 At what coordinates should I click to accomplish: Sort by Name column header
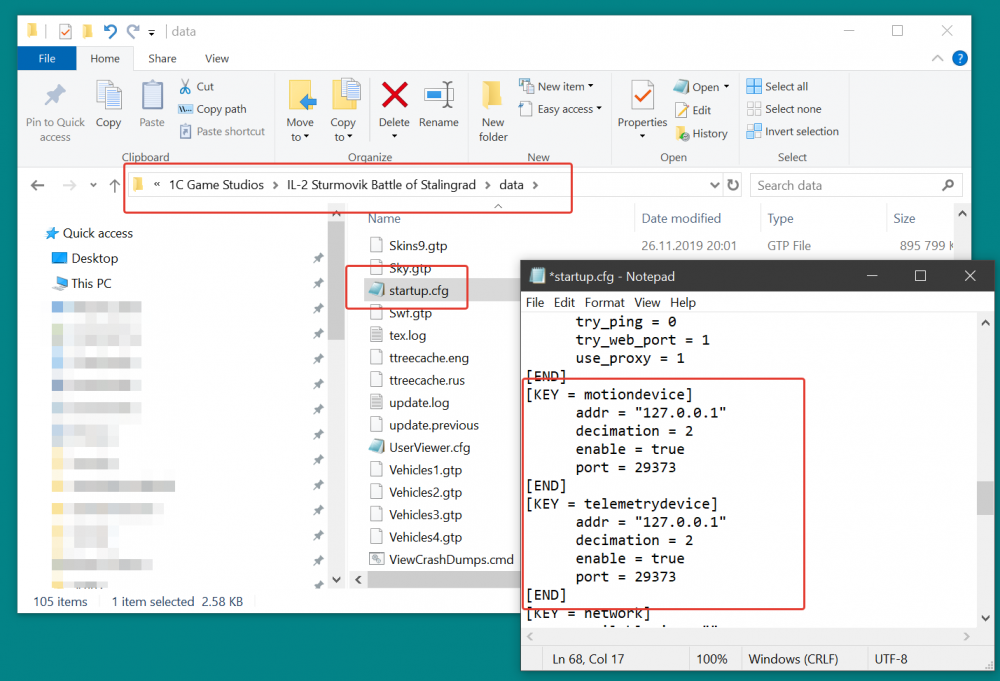[x=384, y=219]
